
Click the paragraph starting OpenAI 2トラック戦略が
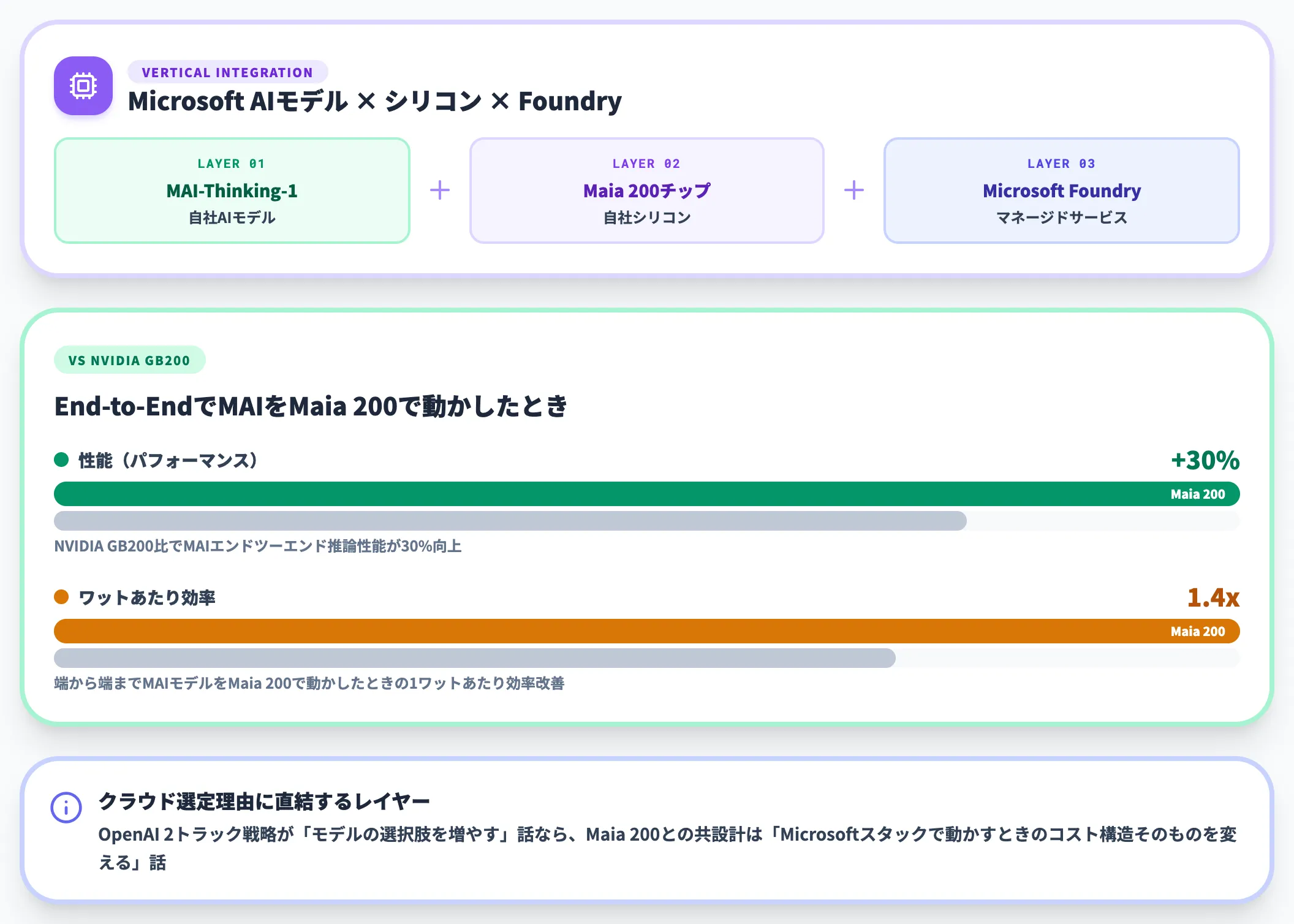(668, 849)
